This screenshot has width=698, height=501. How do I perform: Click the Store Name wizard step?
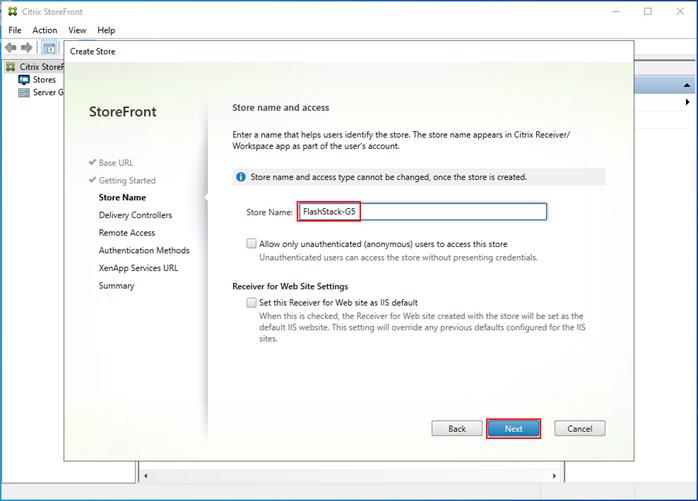coord(122,197)
